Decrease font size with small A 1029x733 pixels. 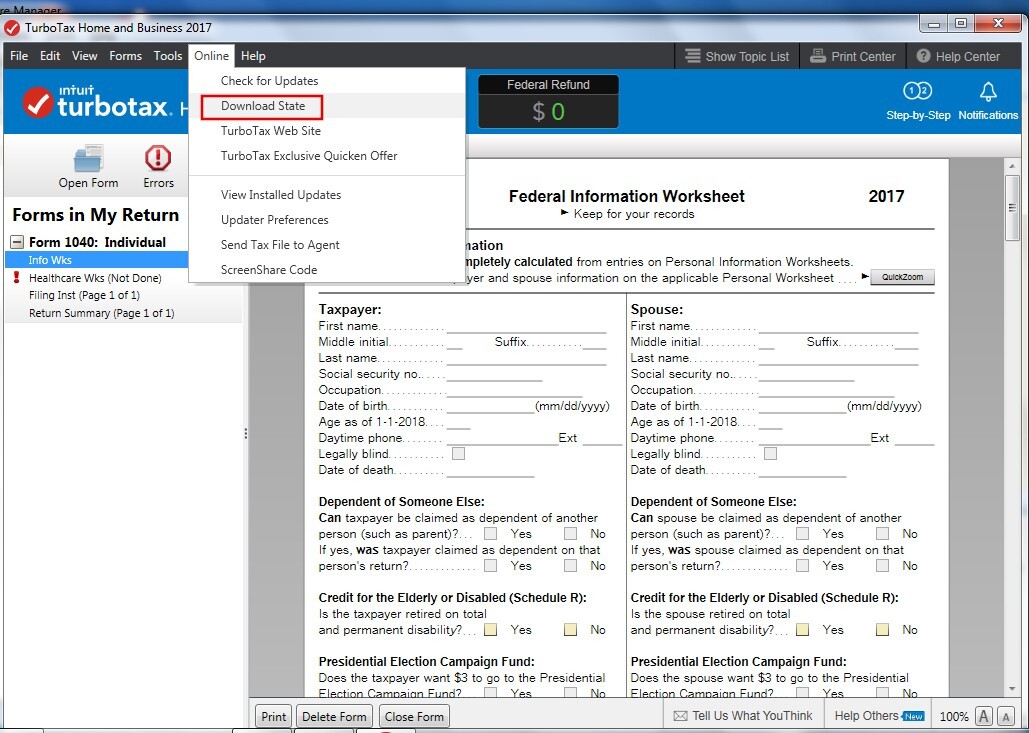[1006, 716]
